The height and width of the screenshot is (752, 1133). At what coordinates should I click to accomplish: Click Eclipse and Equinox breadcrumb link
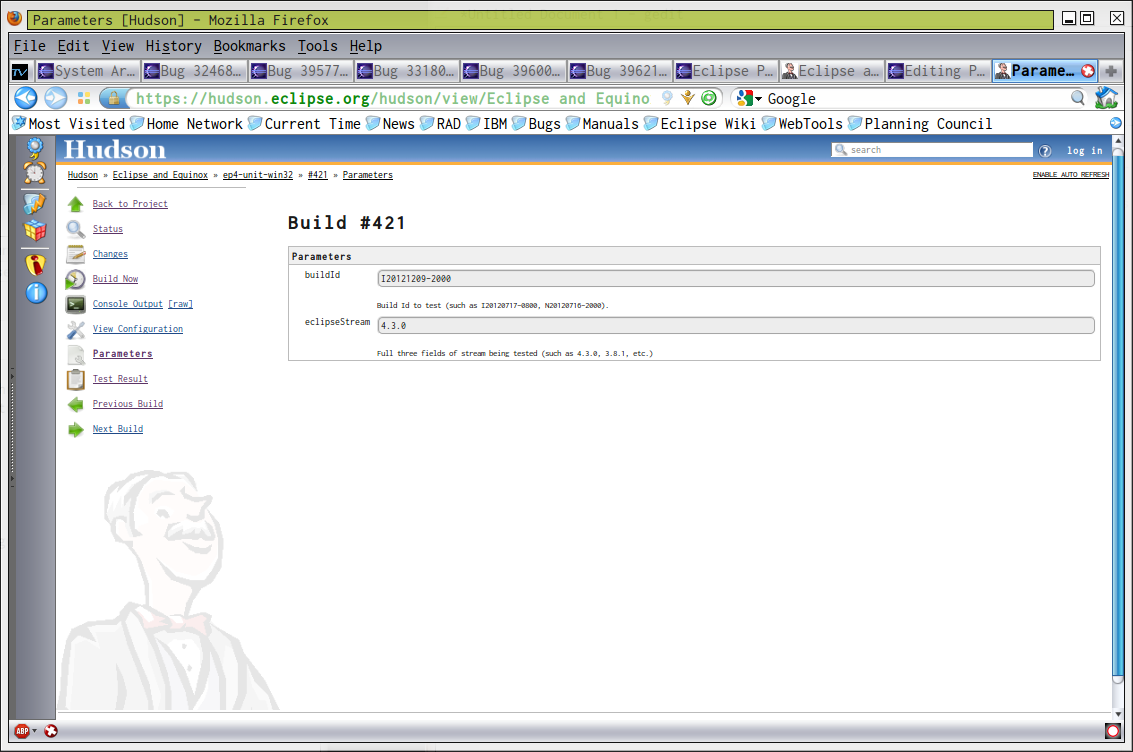click(x=160, y=175)
